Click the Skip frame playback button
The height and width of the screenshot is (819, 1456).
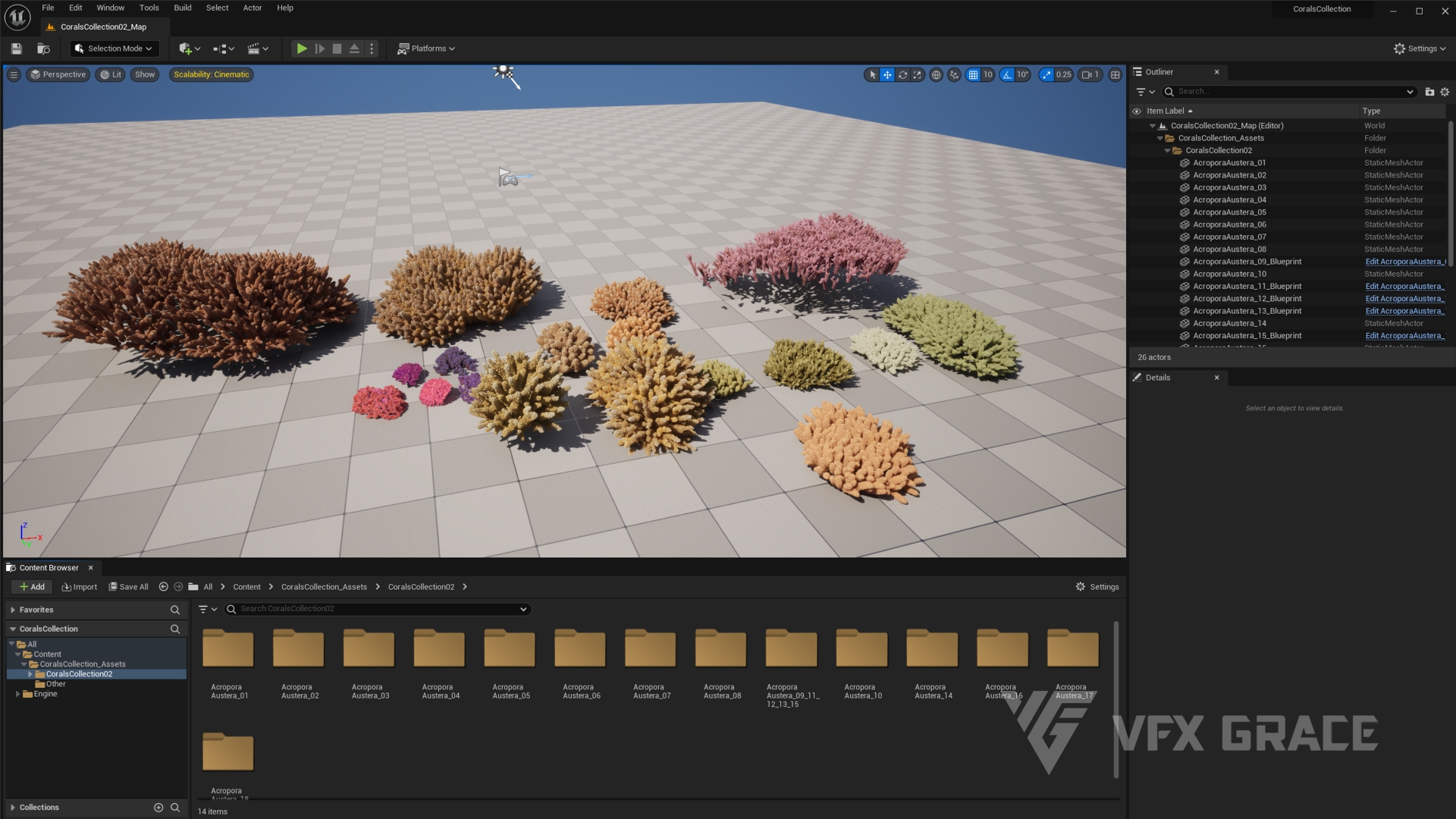click(319, 49)
